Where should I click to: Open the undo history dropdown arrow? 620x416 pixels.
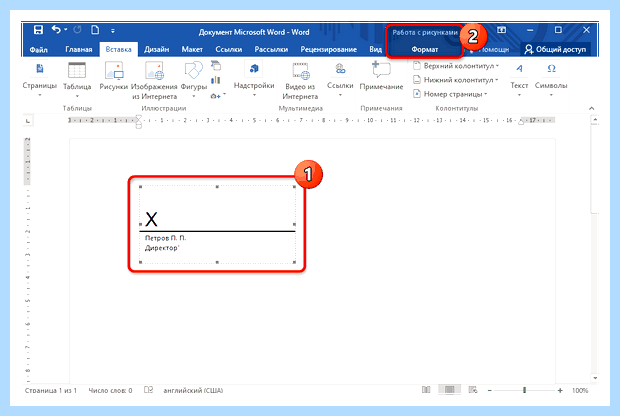[66, 30]
